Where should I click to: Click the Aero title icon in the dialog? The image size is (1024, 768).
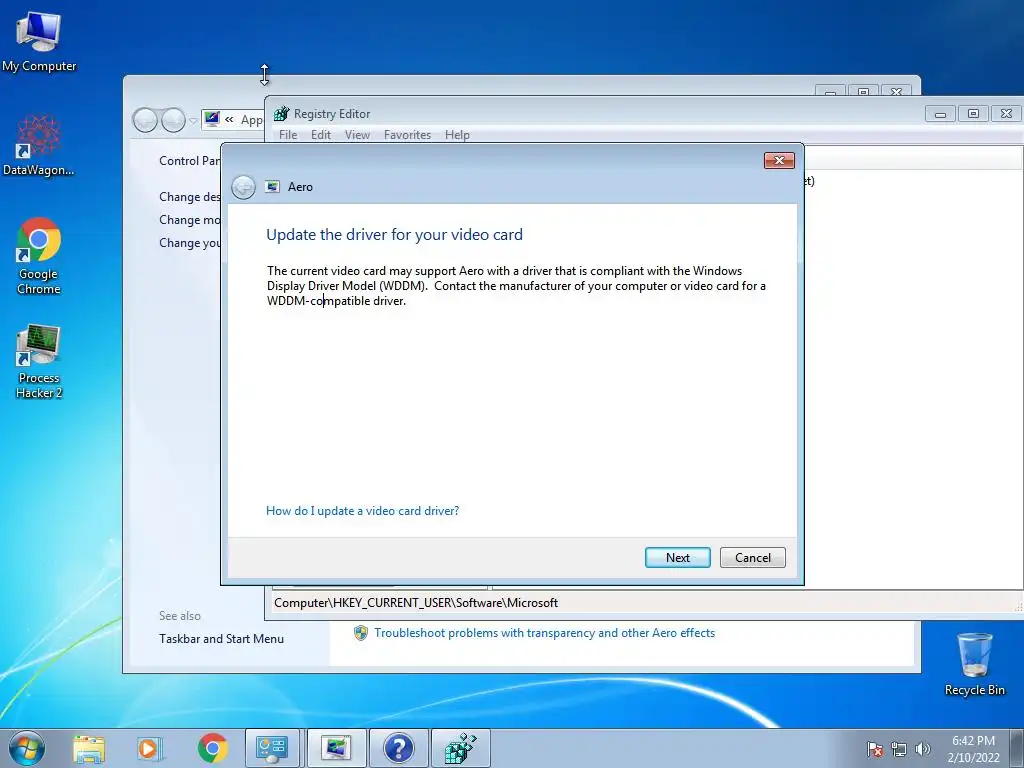(x=272, y=187)
